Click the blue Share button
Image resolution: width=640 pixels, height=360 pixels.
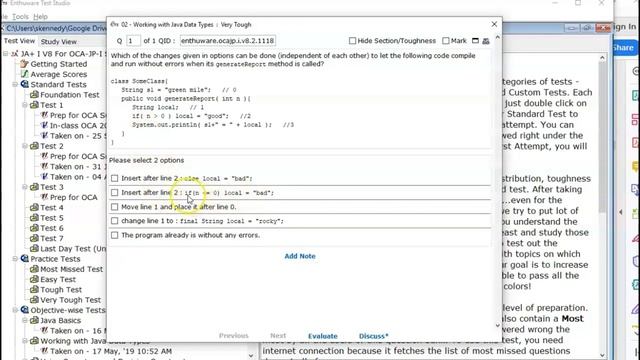[x=624, y=48]
